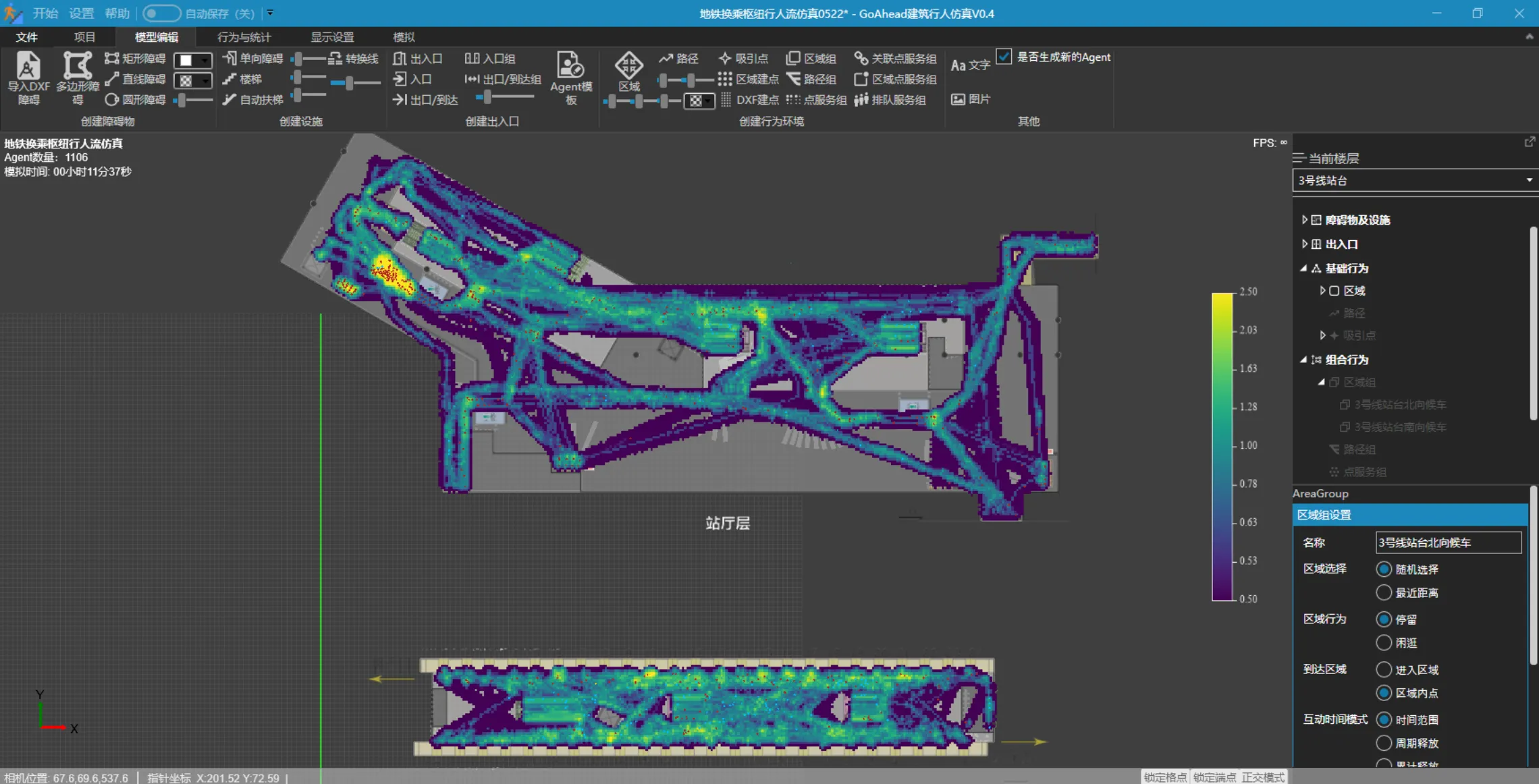
Task: Select the 闲逛 area behavior option
Action: click(x=1384, y=642)
